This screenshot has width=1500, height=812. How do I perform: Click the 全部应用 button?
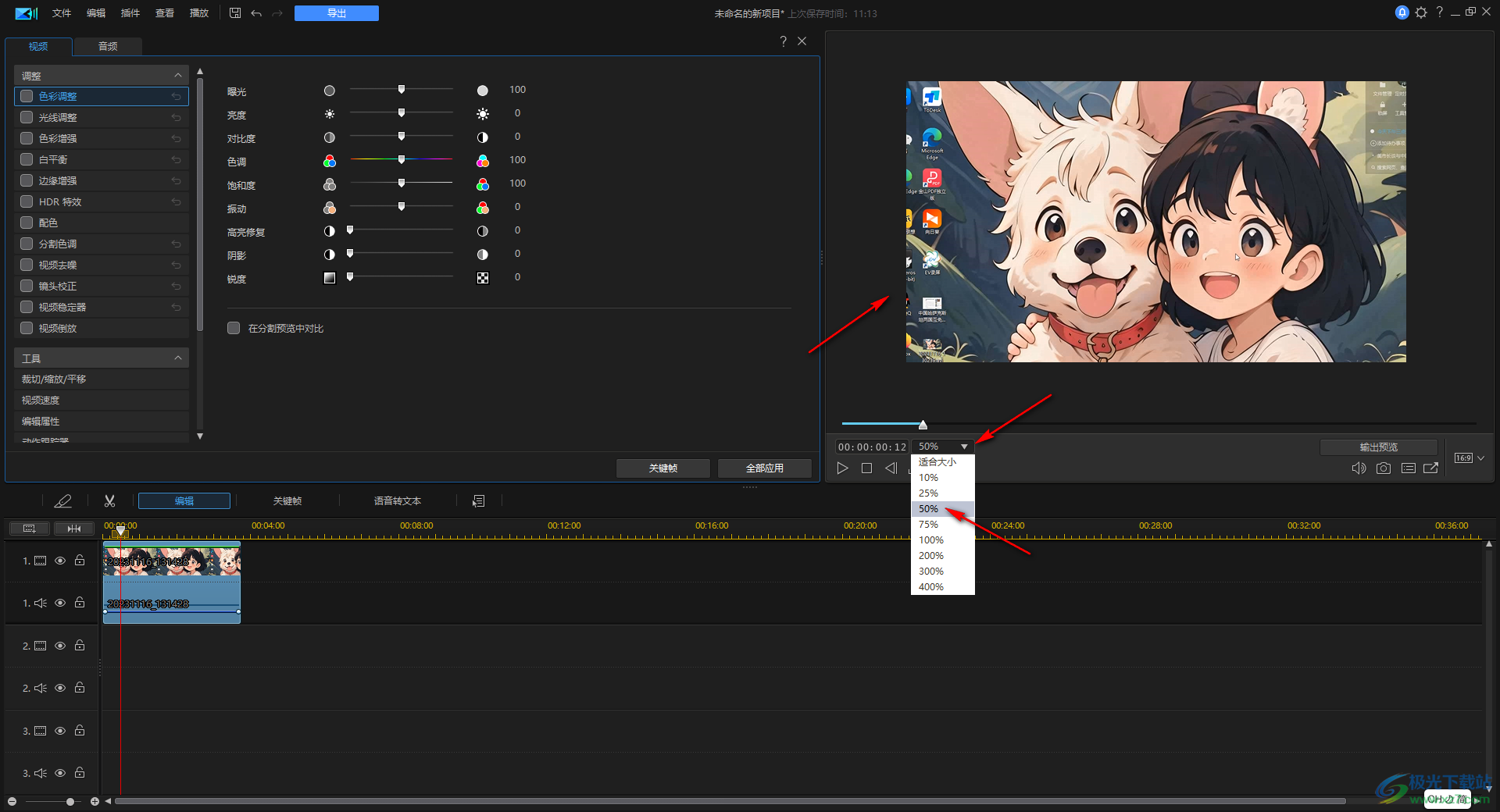(765, 468)
